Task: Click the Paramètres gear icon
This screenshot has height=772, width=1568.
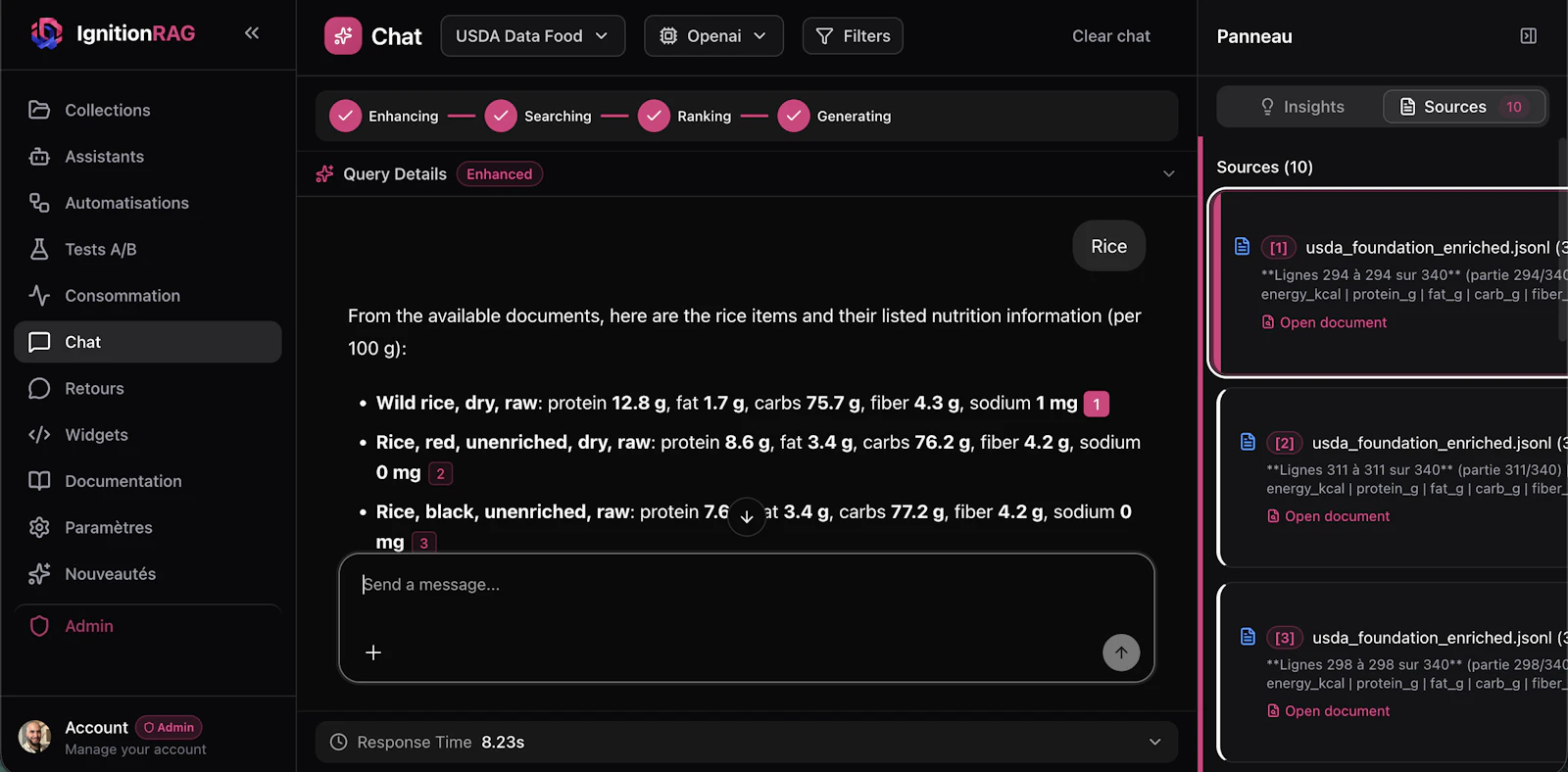Action: 39,527
